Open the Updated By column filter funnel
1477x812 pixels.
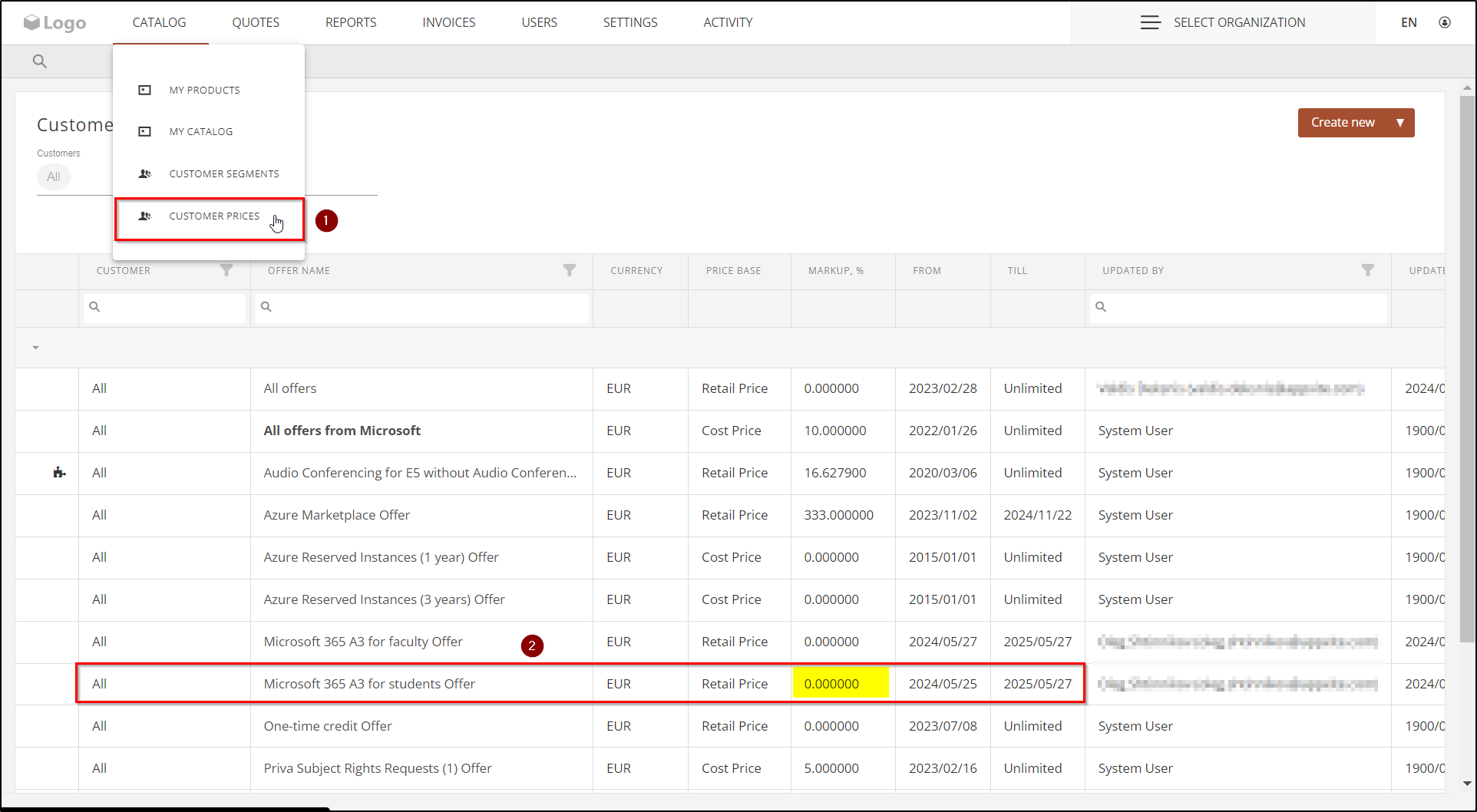[x=1368, y=270]
